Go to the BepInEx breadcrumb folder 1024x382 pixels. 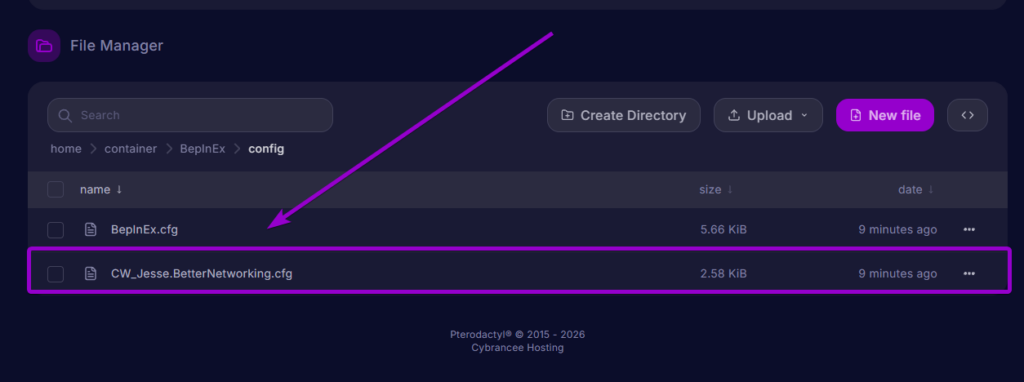point(202,149)
